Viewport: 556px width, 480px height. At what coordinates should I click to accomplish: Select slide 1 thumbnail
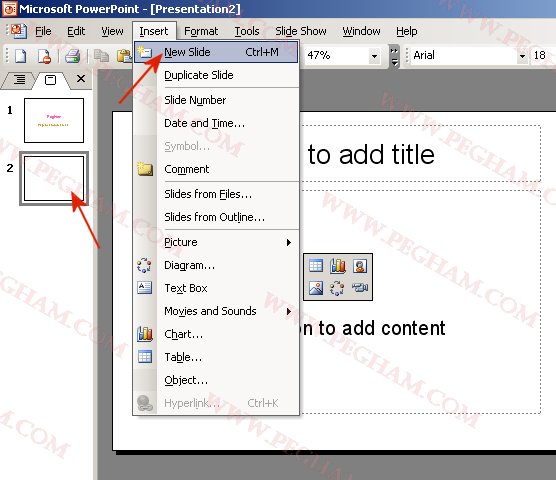pyautogui.click(x=54, y=121)
